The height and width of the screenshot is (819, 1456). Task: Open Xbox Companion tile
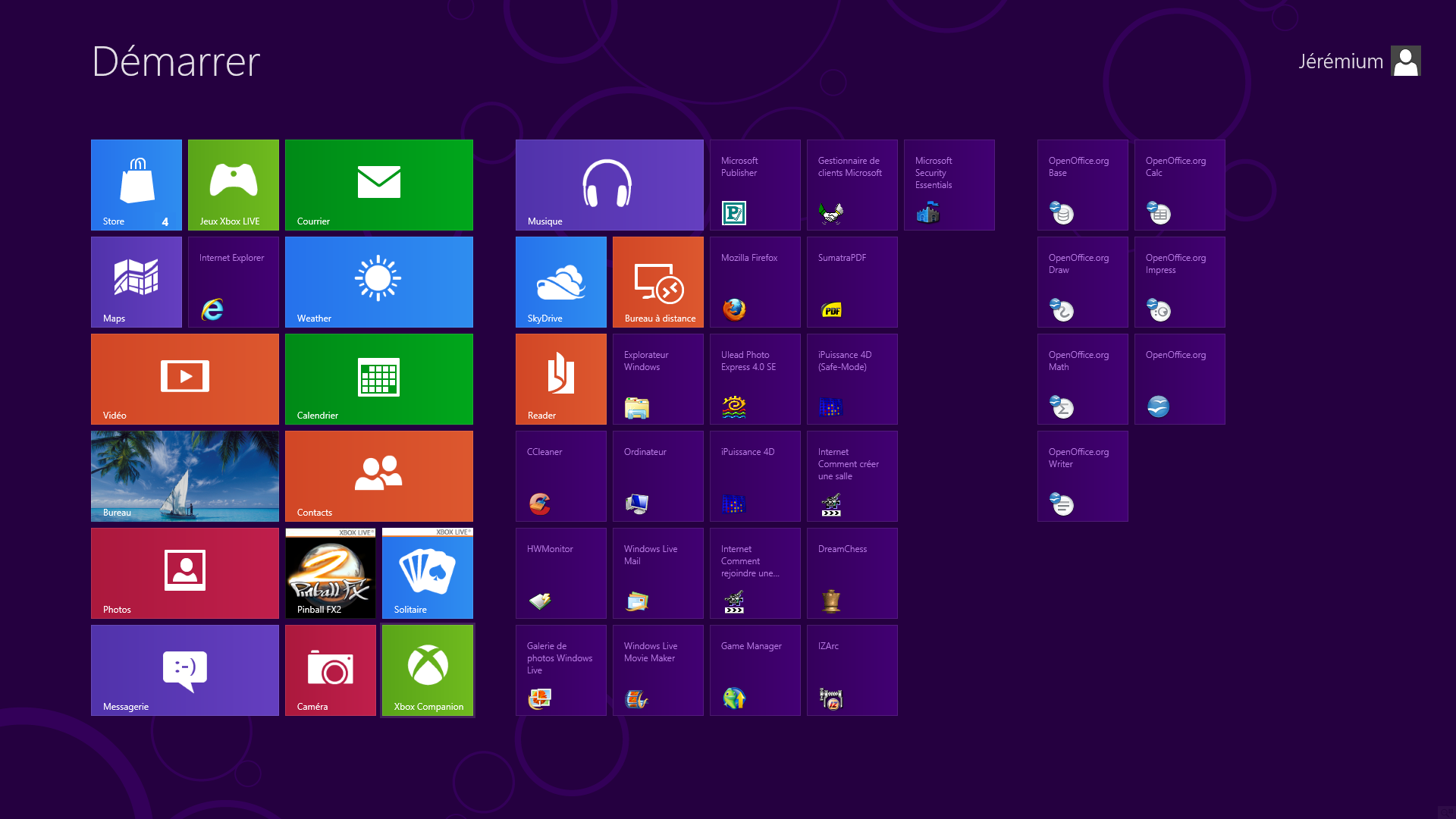pyautogui.click(x=428, y=670)
